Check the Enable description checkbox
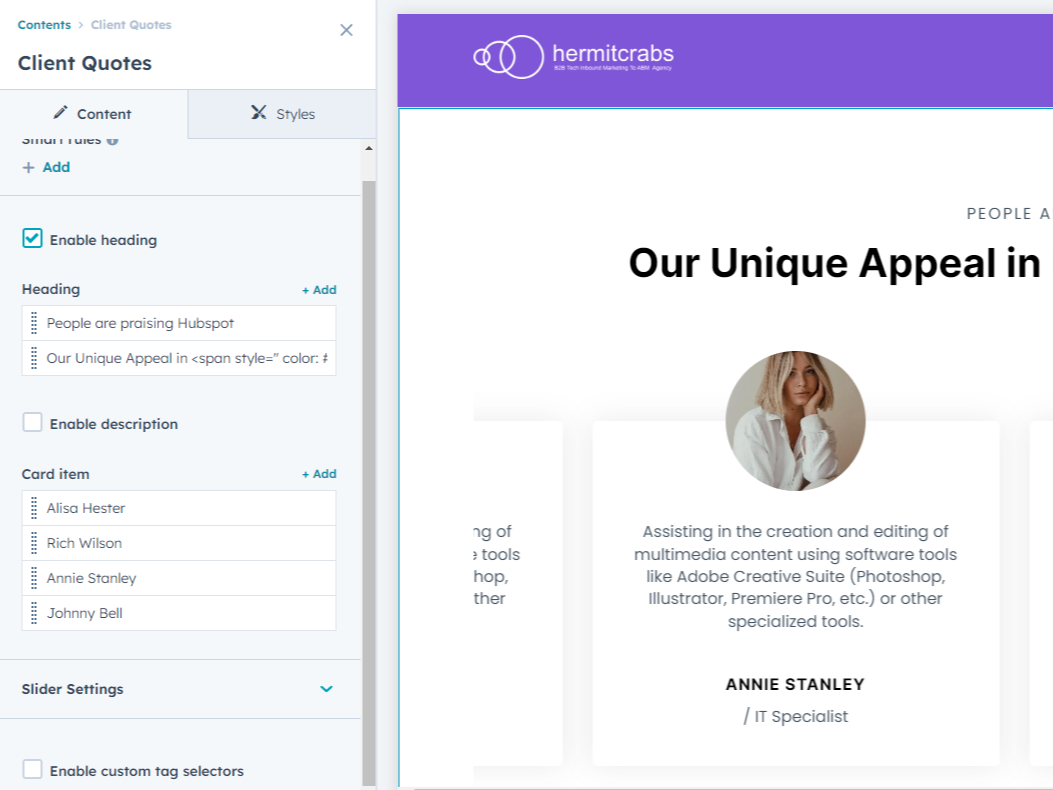 [33, 423]
